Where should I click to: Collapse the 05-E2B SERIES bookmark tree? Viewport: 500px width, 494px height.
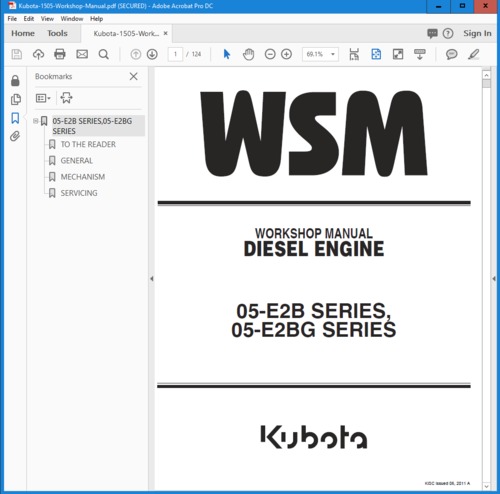point(35,121)
